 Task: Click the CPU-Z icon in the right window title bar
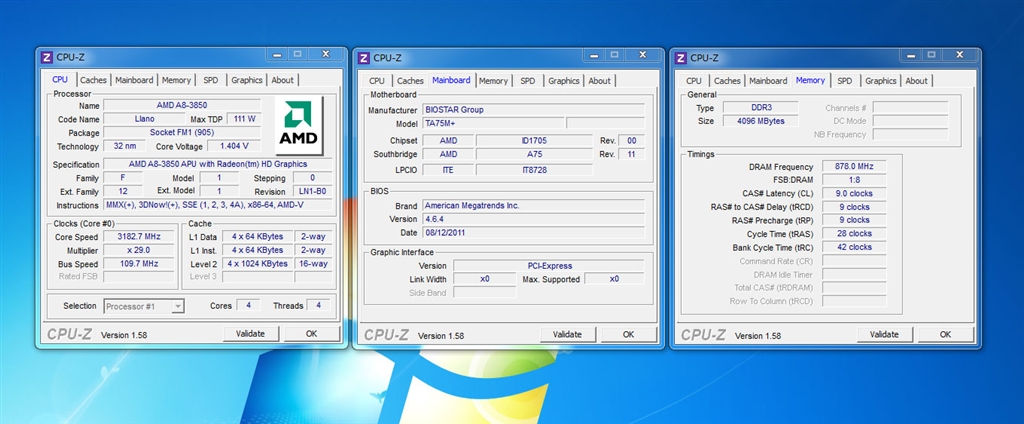pyautogui.click(x=681, y=58)
